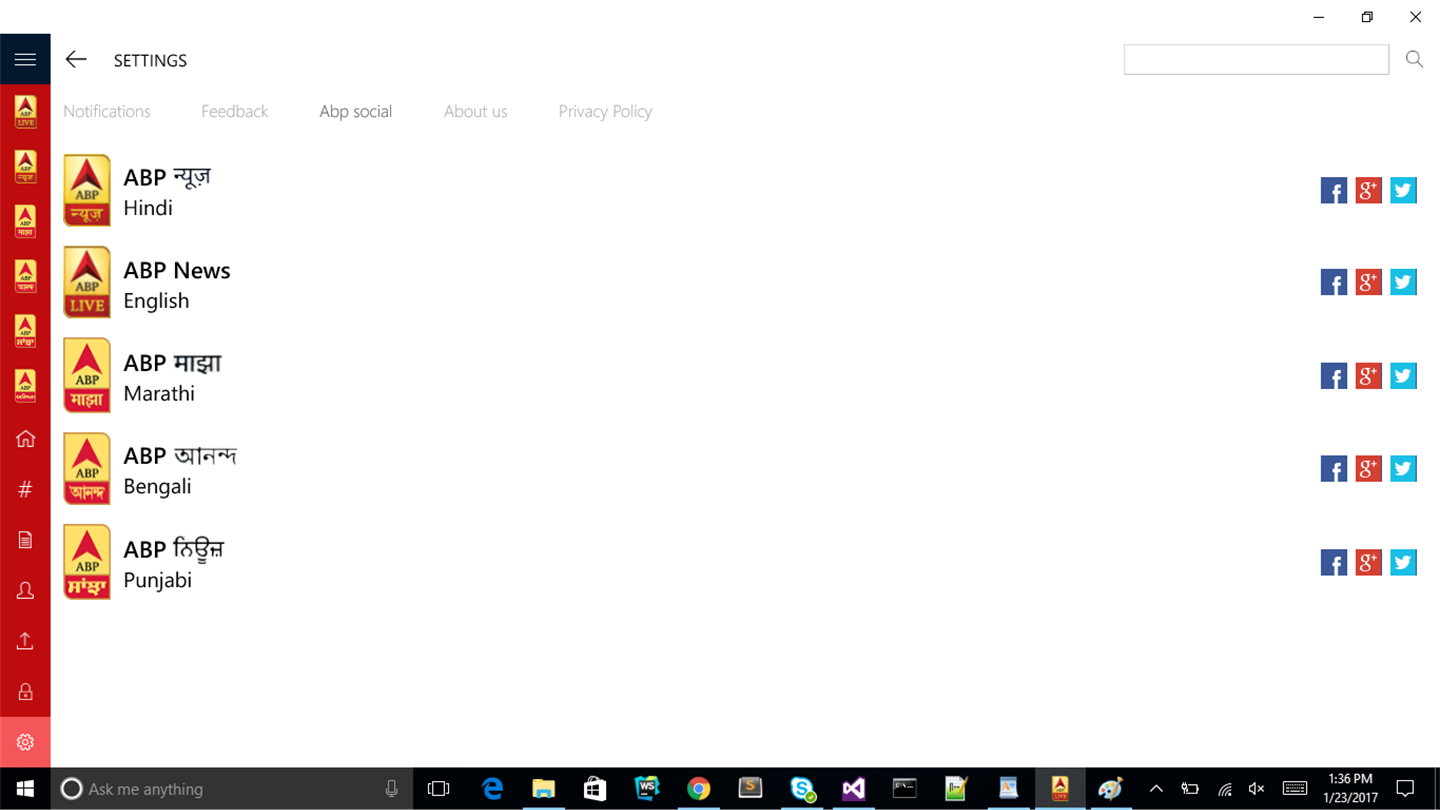Open Google Plus for ABP Punjabi
Screen dimensions: 1440x810
tap(1369, 562)
